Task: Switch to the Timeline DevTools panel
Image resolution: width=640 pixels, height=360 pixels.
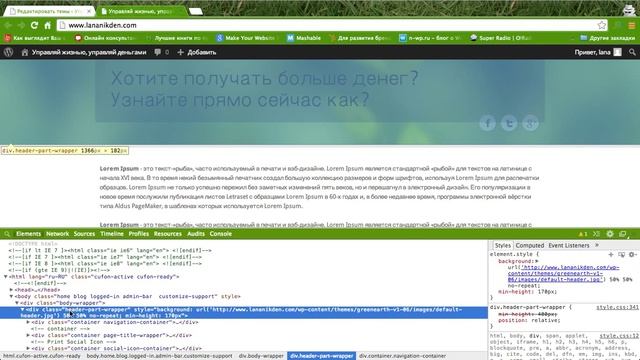Action: click(x=111, y=234)
